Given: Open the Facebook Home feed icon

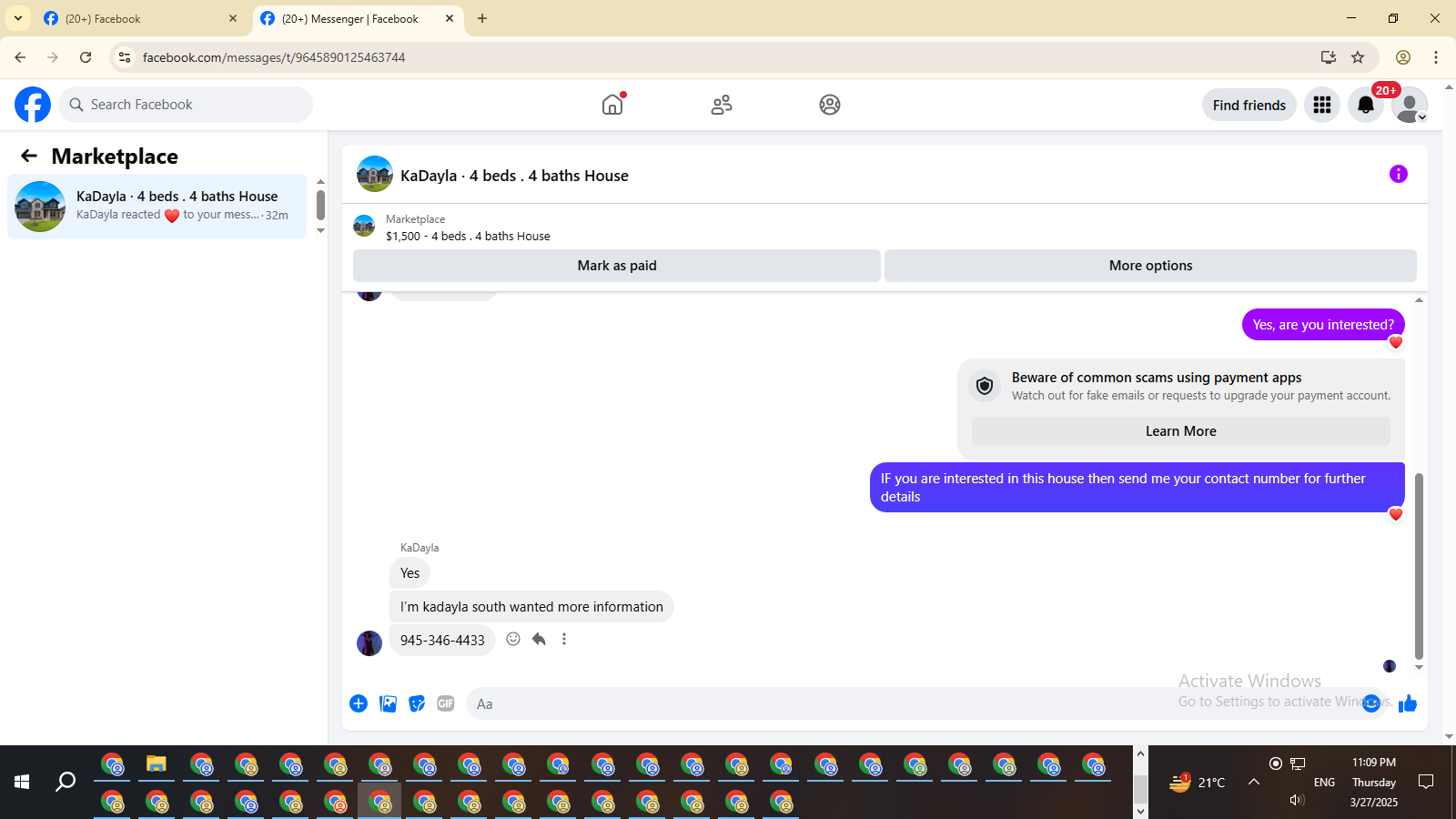Looking at the screenshot, I should [x=612, y=105].
